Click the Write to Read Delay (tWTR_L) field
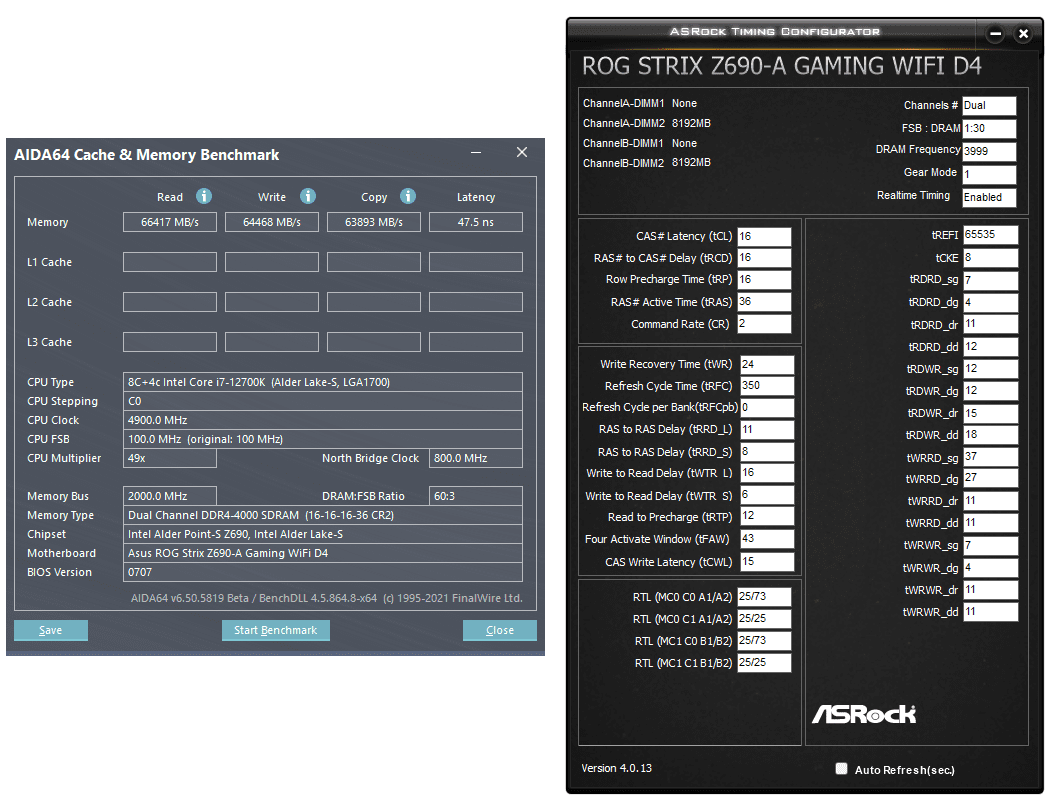The height and width of the screenshot is (798, 1049). (767, 473)
